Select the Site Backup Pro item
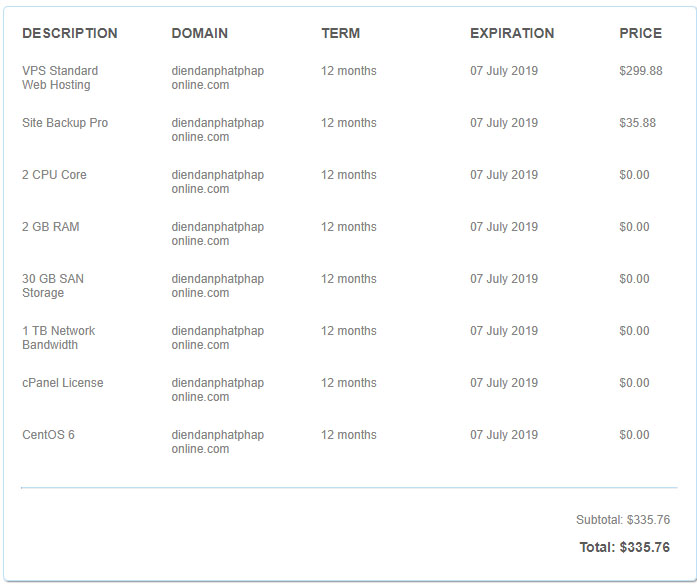Image resolution: width=697 pixels, height=585 pixels. click(x=65, y=123)
